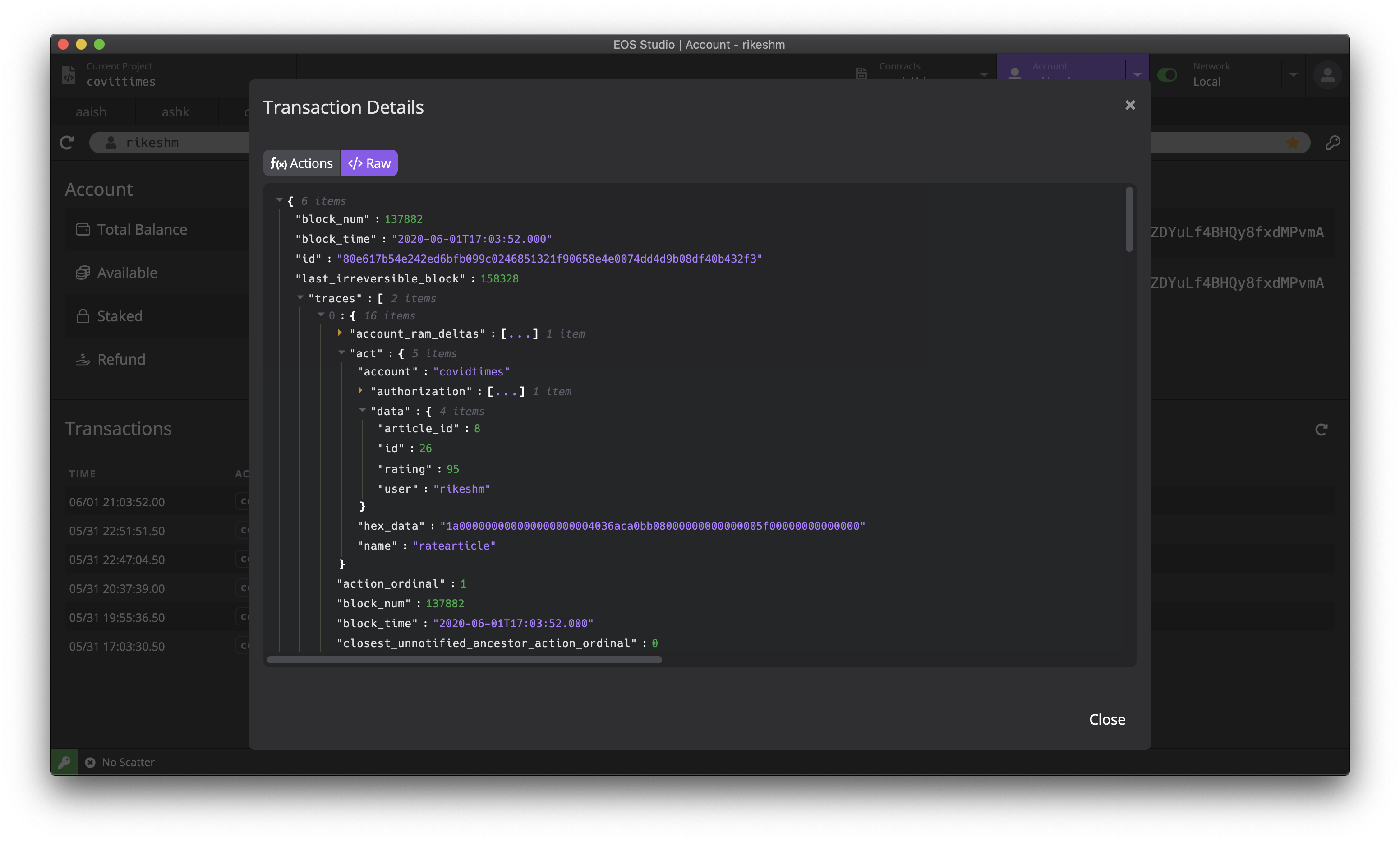This screenshot has width=1400, height=842.
Task: Collapse the data object node
Action: tap(362, 410)
